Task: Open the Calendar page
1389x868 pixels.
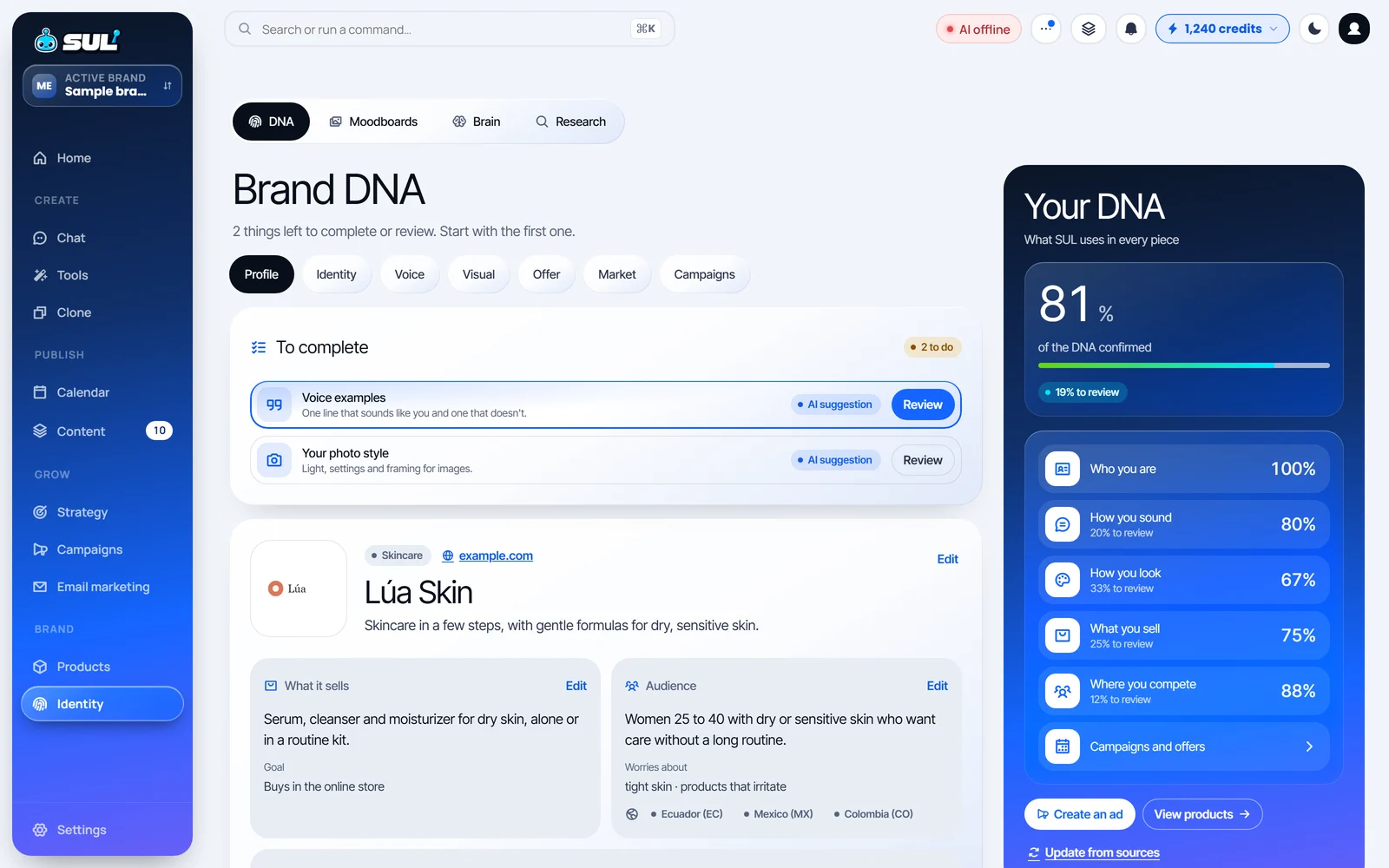Action: tap(102, 392)
